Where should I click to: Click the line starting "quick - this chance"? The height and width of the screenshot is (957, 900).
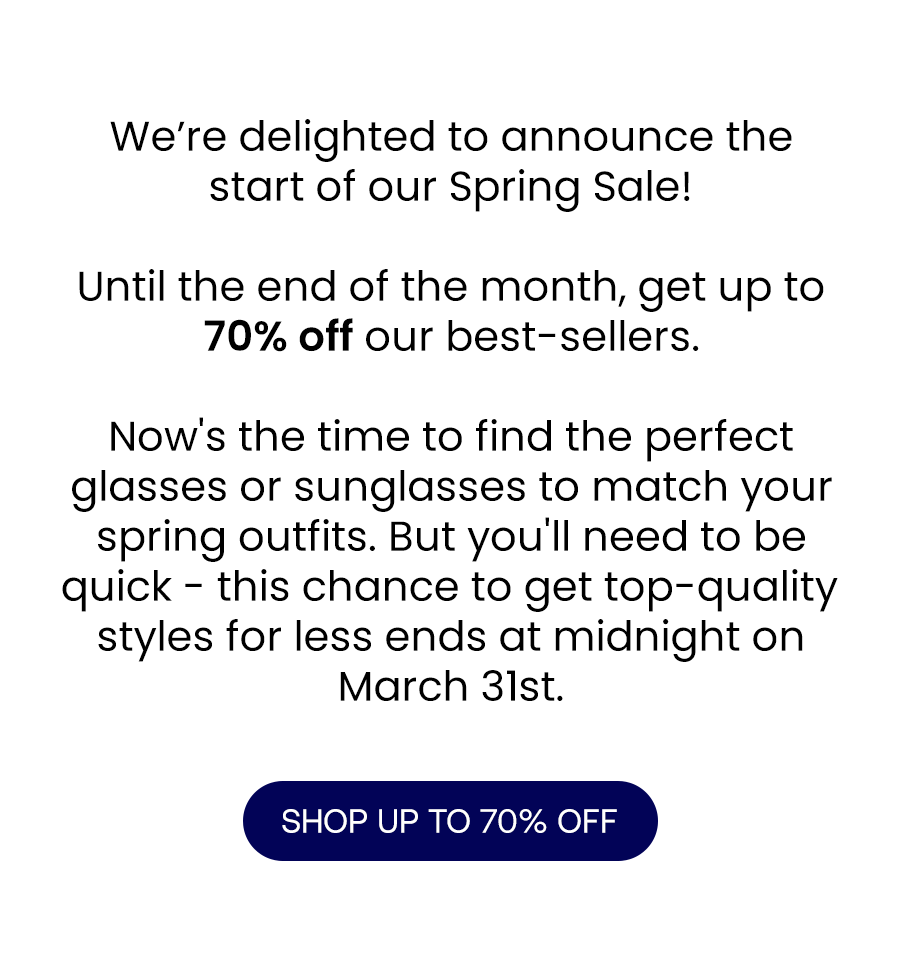point(450,587)
